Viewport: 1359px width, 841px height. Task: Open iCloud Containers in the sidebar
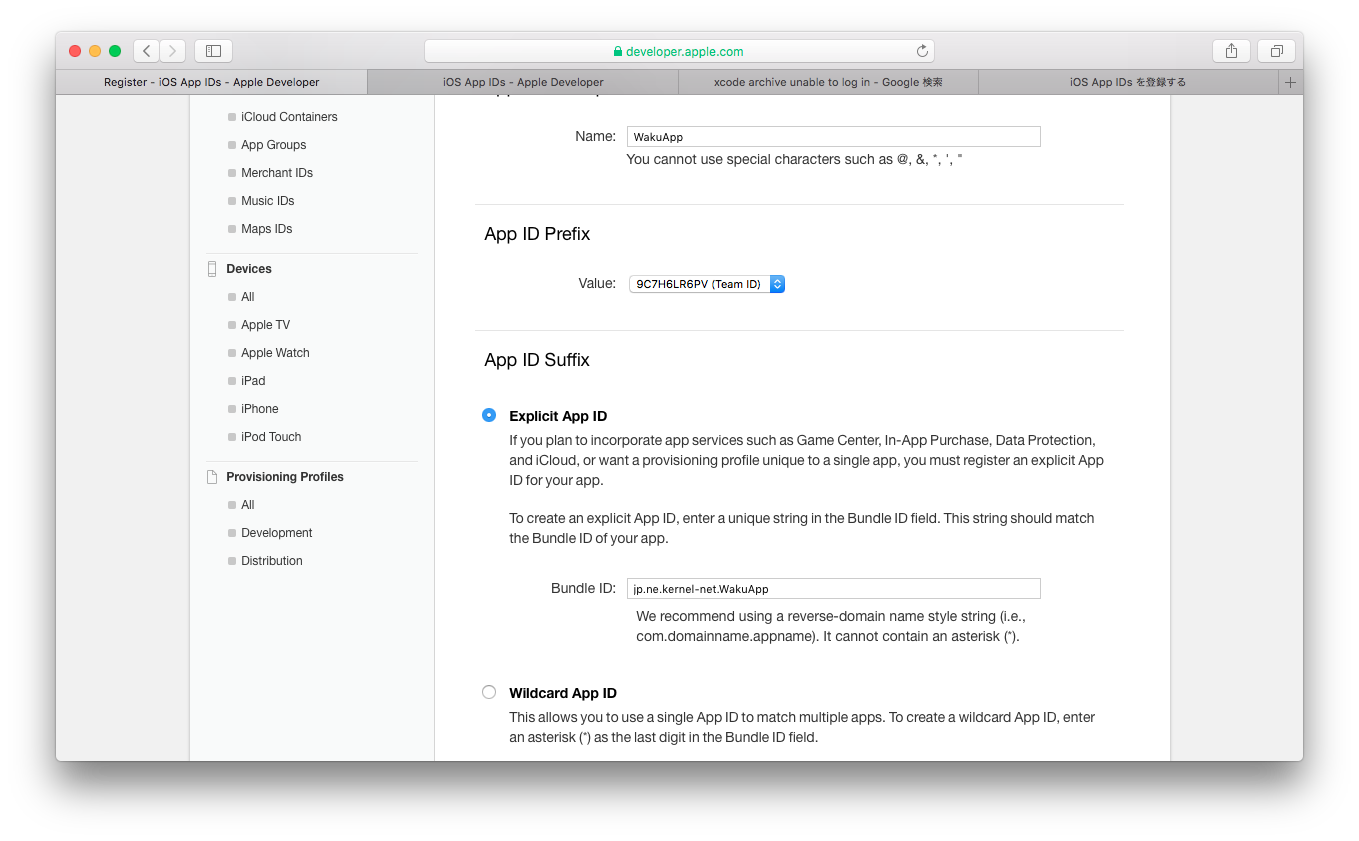coord(289,117)
